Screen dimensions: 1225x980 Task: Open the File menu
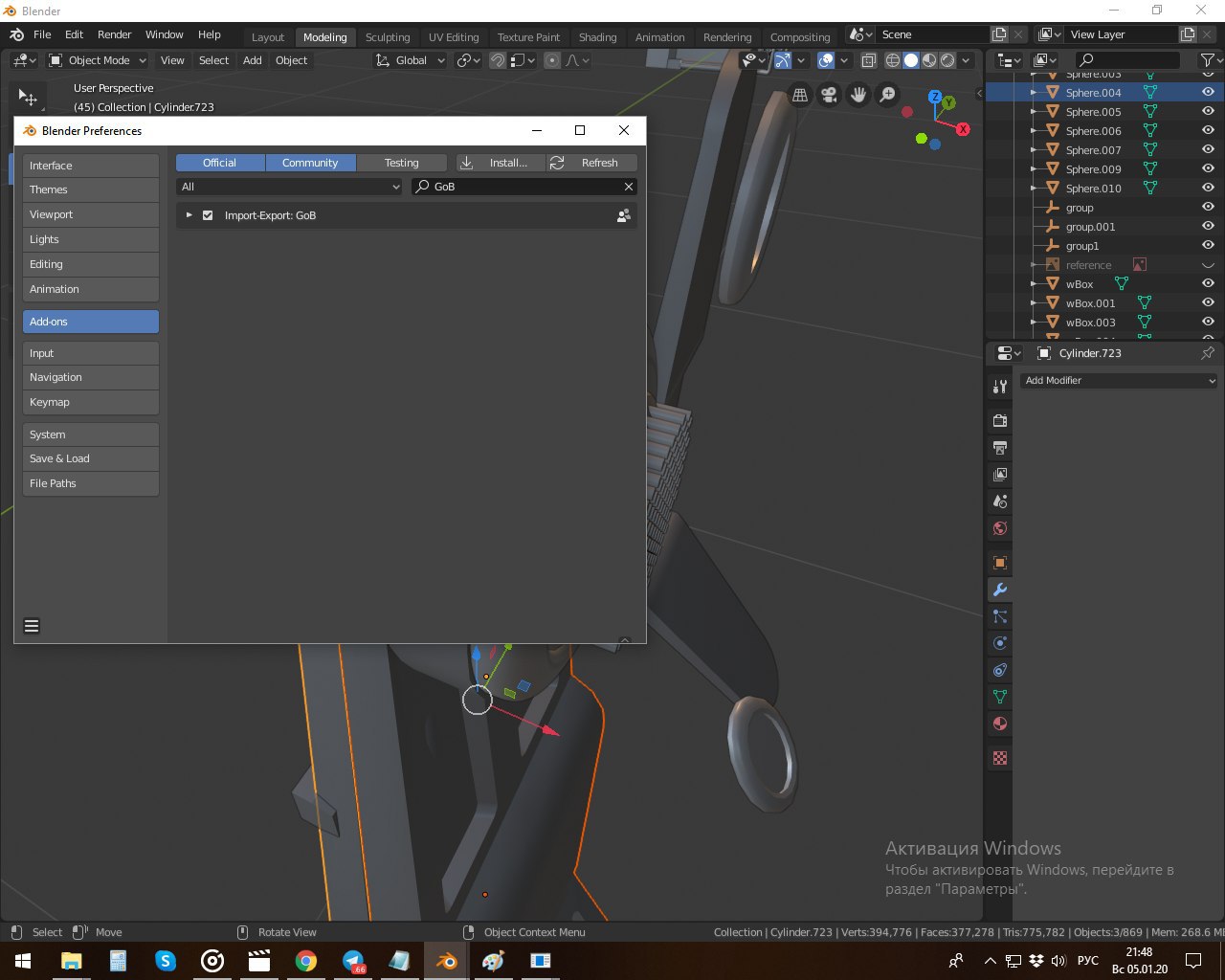point(42,34)
